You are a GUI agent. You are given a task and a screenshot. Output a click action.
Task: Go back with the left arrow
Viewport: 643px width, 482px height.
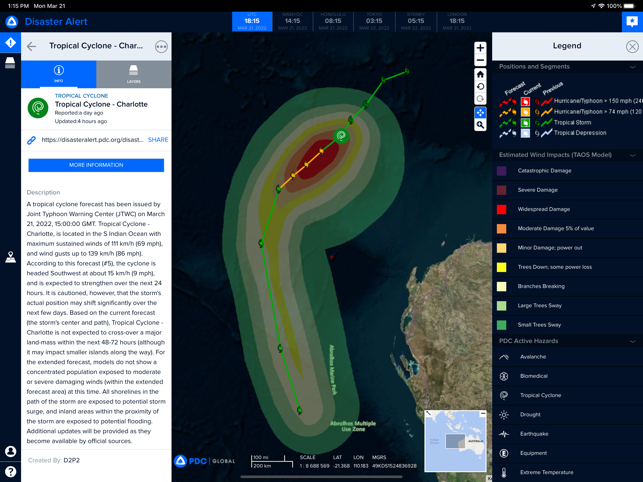(x=32, y=46)
